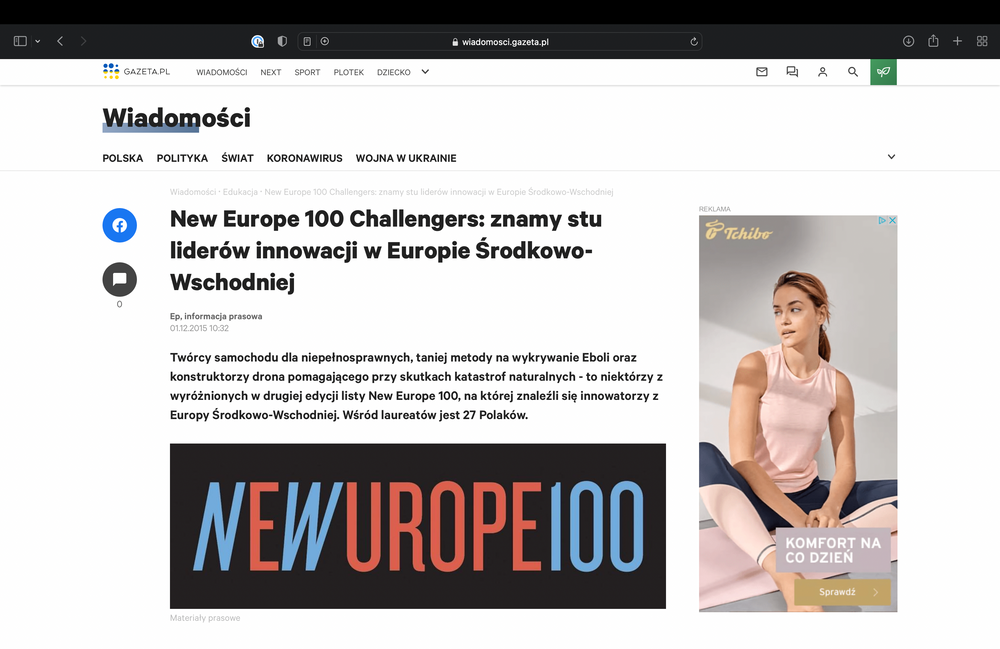Share this page
This screenshot has height=649, width=1000.
coord(933,41)
